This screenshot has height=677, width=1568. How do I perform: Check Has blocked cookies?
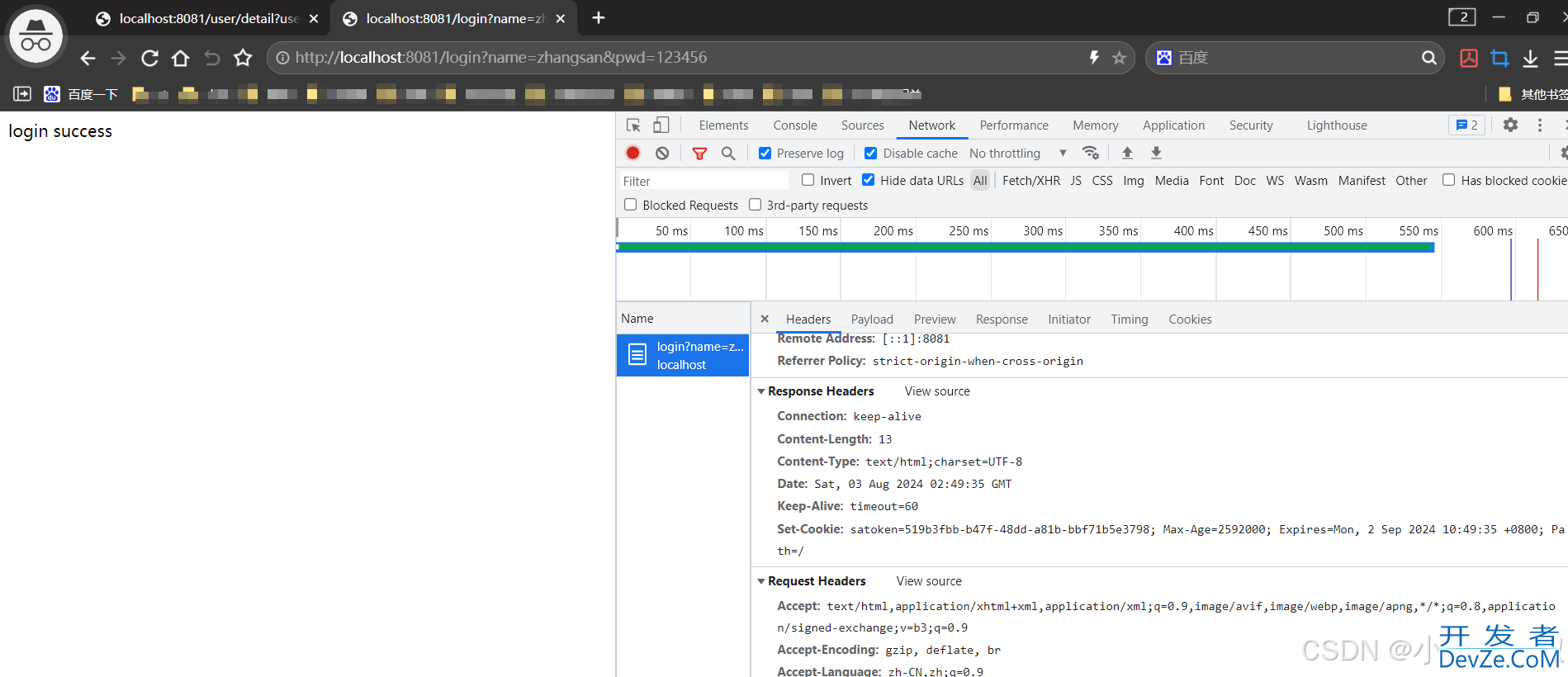(1448, 180)
